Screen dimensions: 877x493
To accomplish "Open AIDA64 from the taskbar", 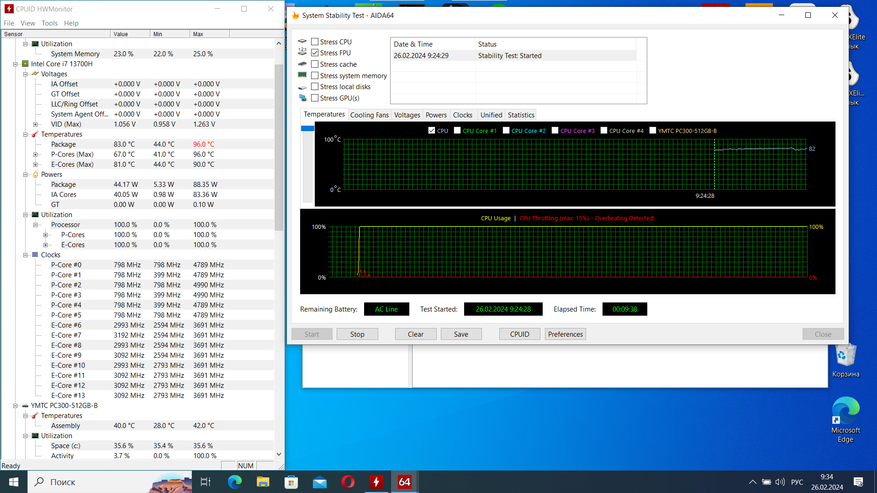I will pyautogui.click(x=404, y=482).
